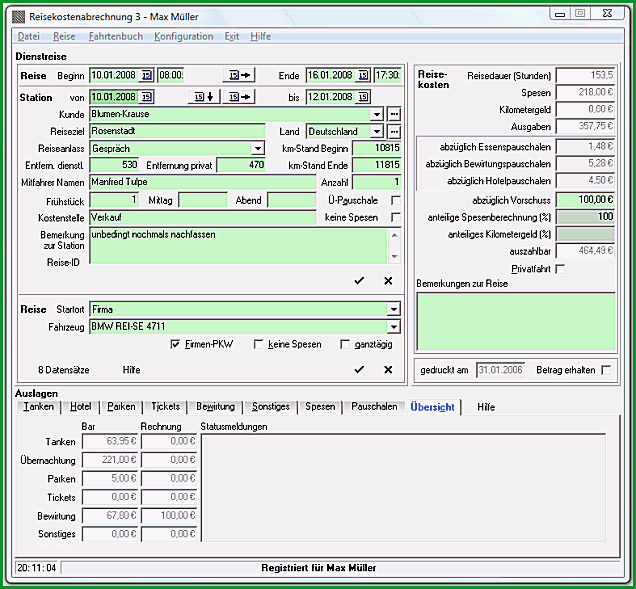Click calendar-arrow button next to Beginn time
Image resolution: width=636 pixels, height=589 pixels.
pos(238,75)
